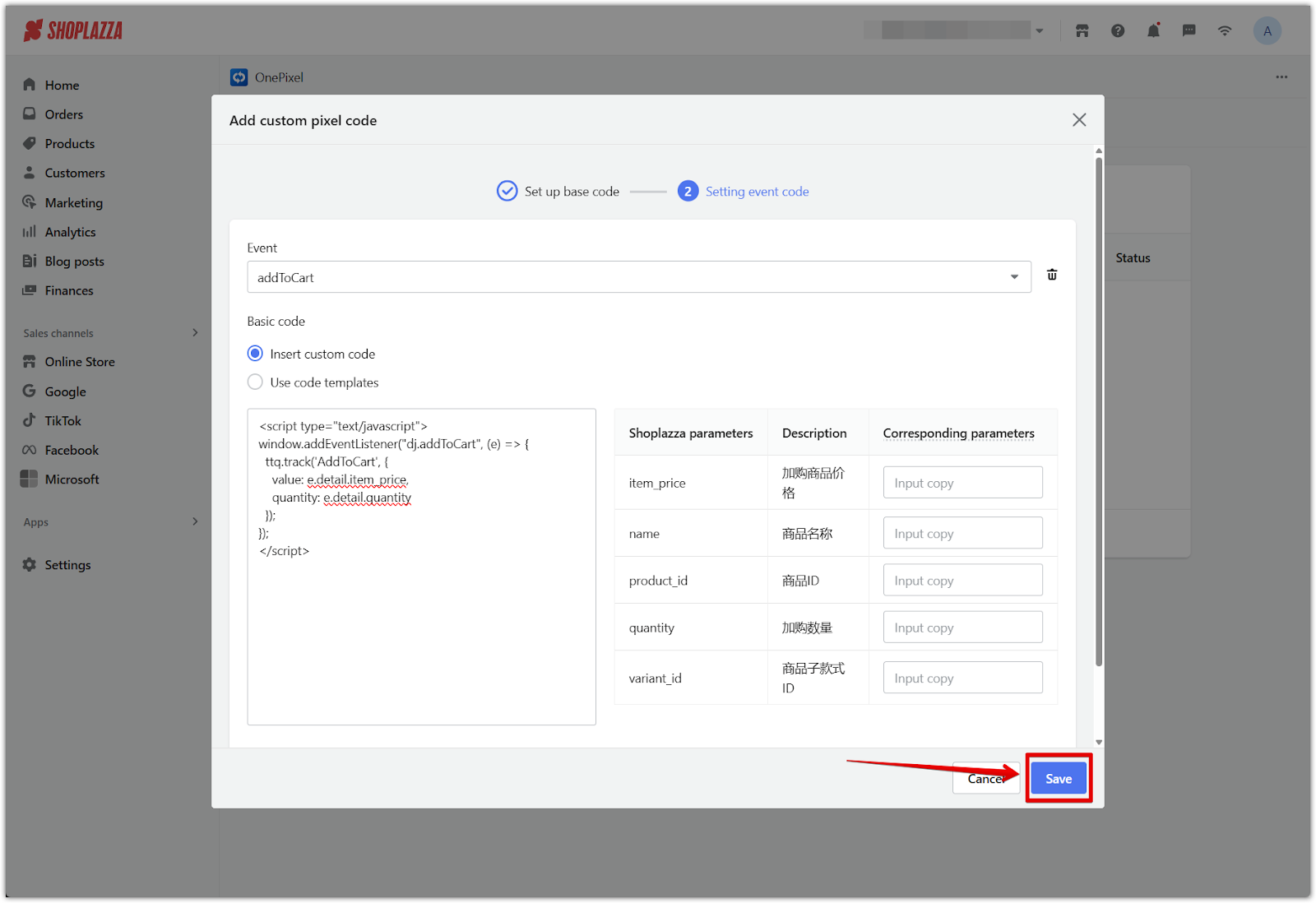
Task: Click the wifi signal icon in top bar
Action: (1225, 31)
